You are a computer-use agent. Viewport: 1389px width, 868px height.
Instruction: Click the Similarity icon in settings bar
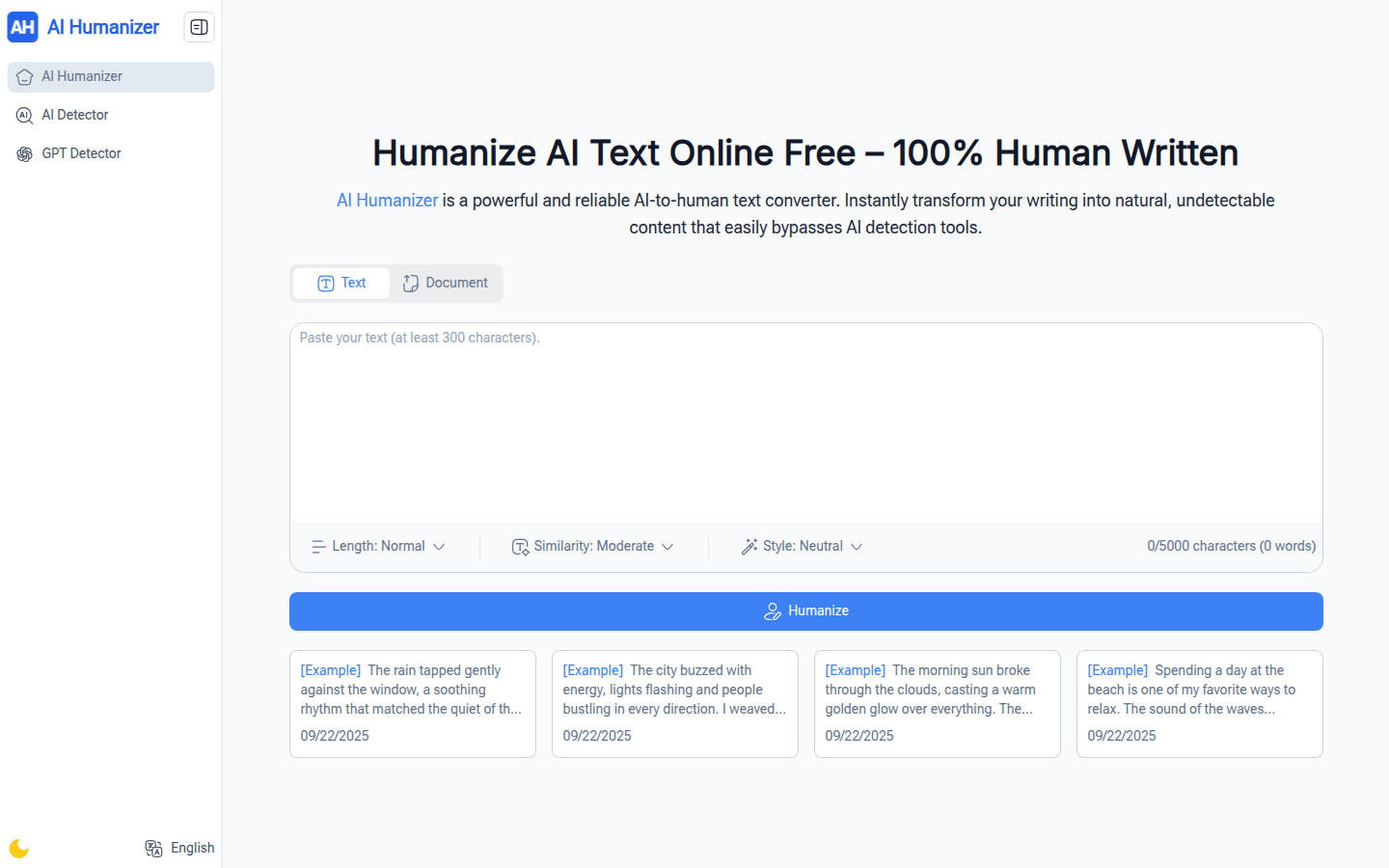pos(520,546)
